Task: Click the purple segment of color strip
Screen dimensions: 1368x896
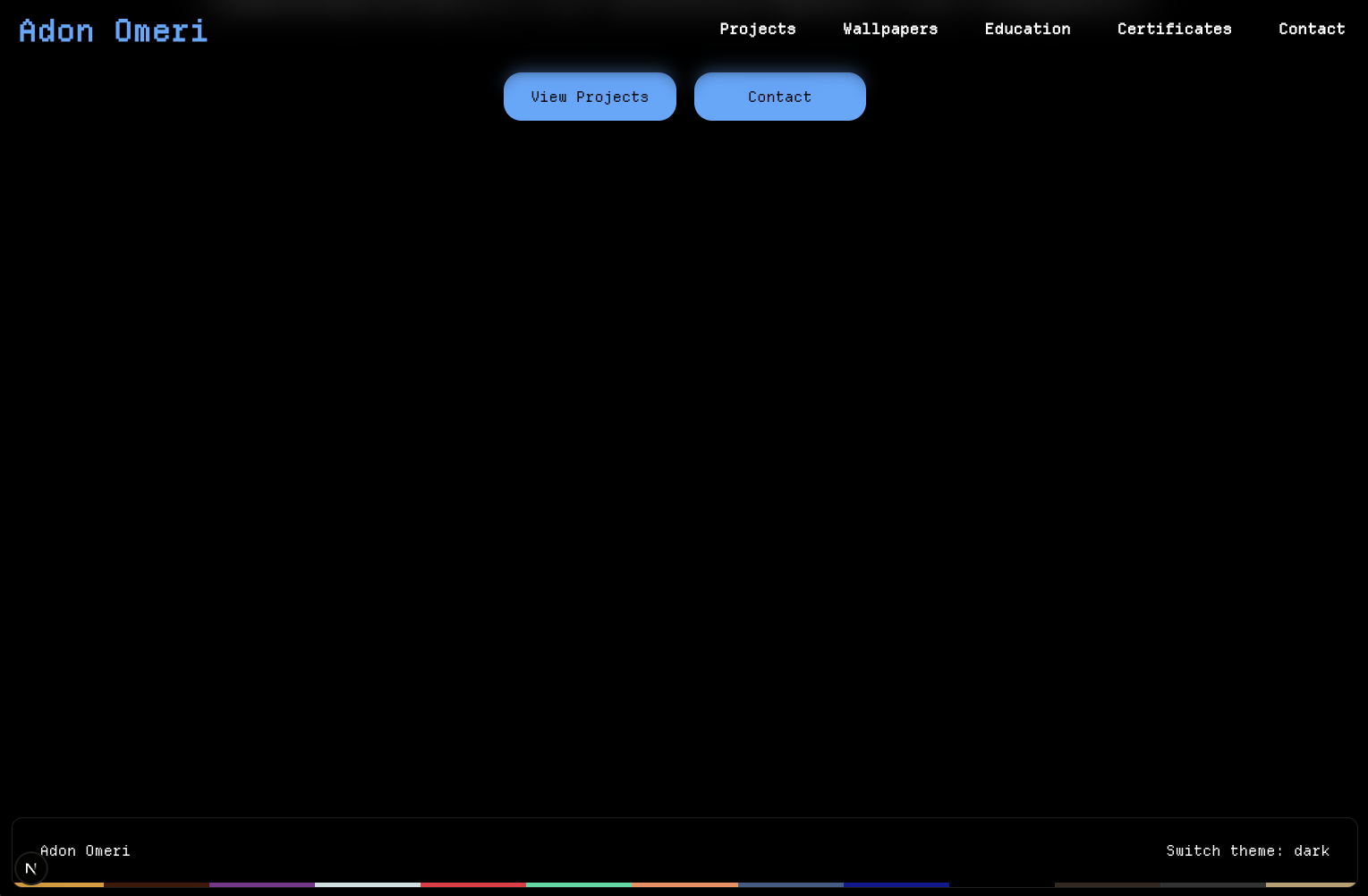Action: [261, 884]
